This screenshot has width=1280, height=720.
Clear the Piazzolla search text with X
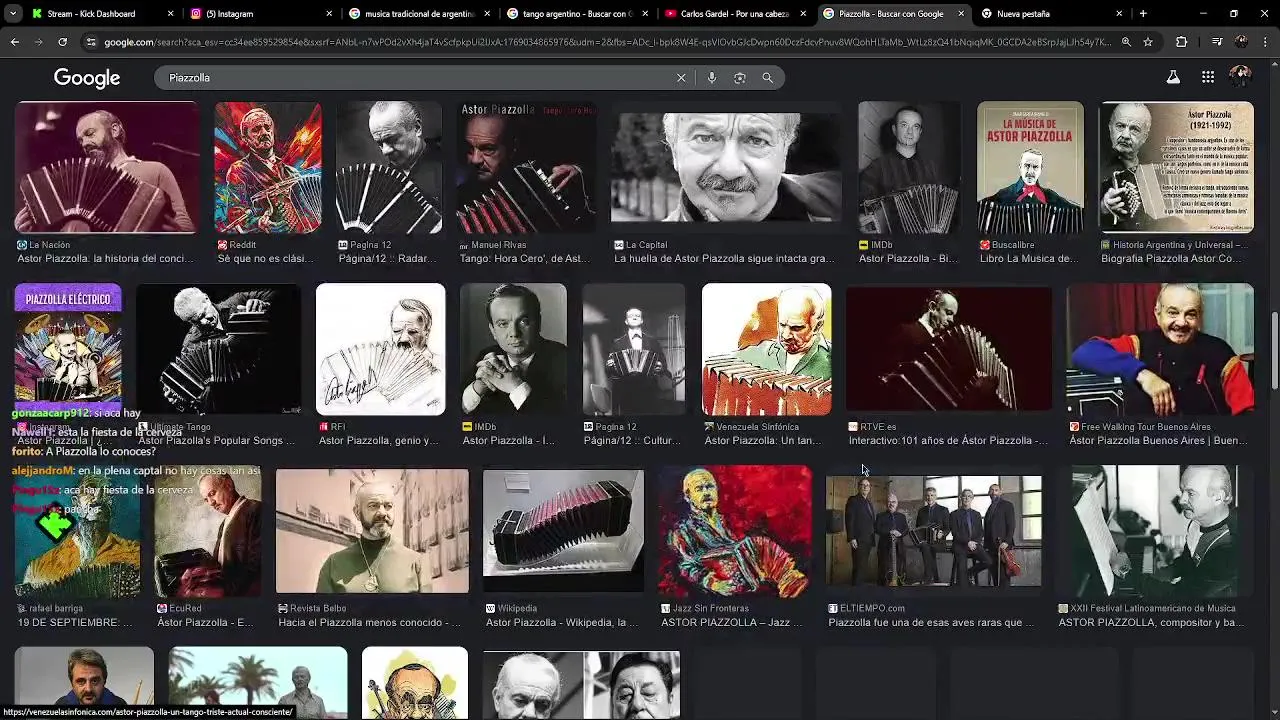point(681,78)
